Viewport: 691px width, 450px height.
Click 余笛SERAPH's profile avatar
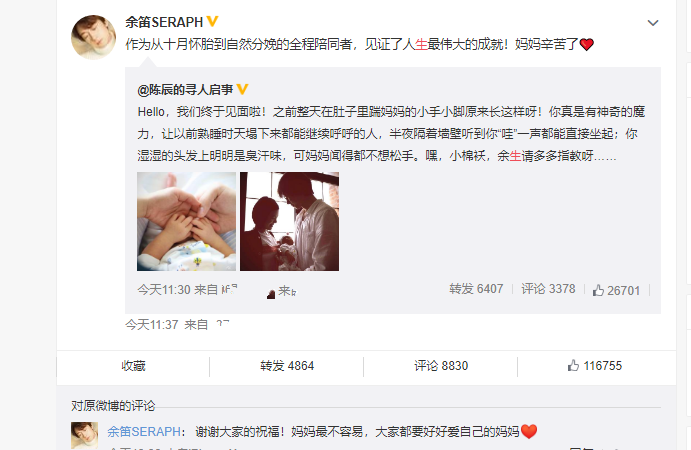pos(93,37)
